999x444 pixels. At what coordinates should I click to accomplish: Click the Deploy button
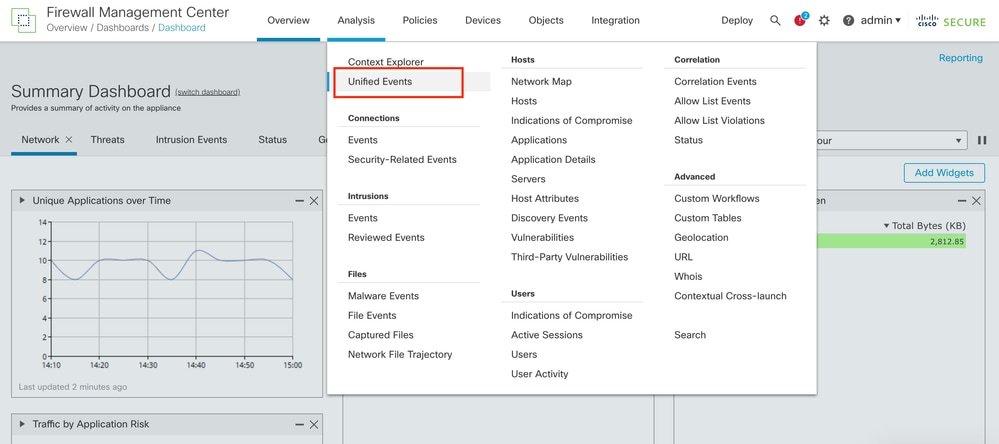point(737,20)
